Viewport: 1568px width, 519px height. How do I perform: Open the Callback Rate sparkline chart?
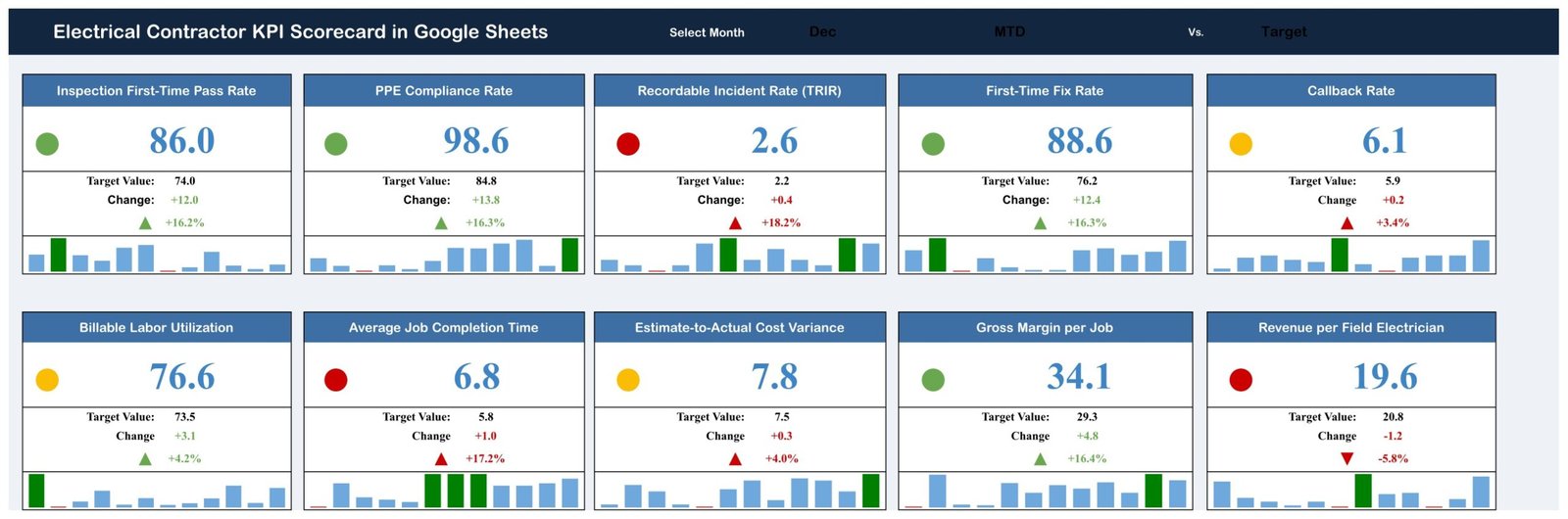(x=1351, y=255)
